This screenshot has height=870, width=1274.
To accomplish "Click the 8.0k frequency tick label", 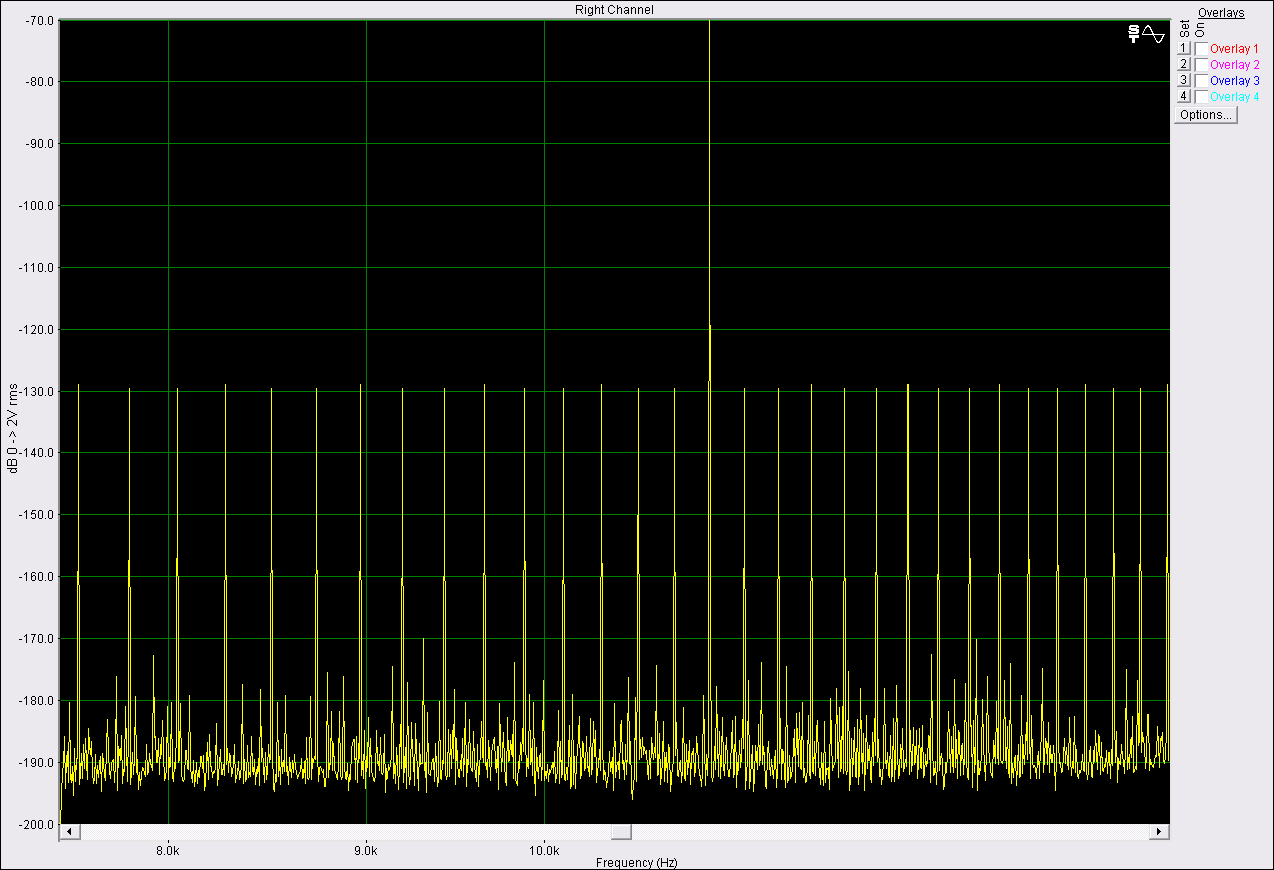I will [168, 851].
